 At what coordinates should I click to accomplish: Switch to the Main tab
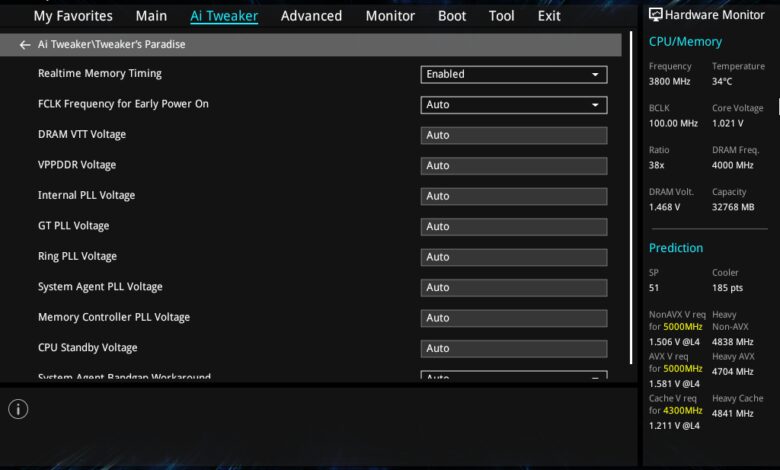click(151, 16)
